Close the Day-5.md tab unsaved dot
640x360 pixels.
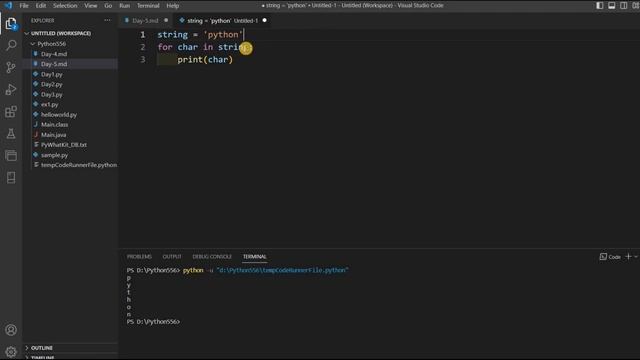pyautogui.click(x=166, y=20)
